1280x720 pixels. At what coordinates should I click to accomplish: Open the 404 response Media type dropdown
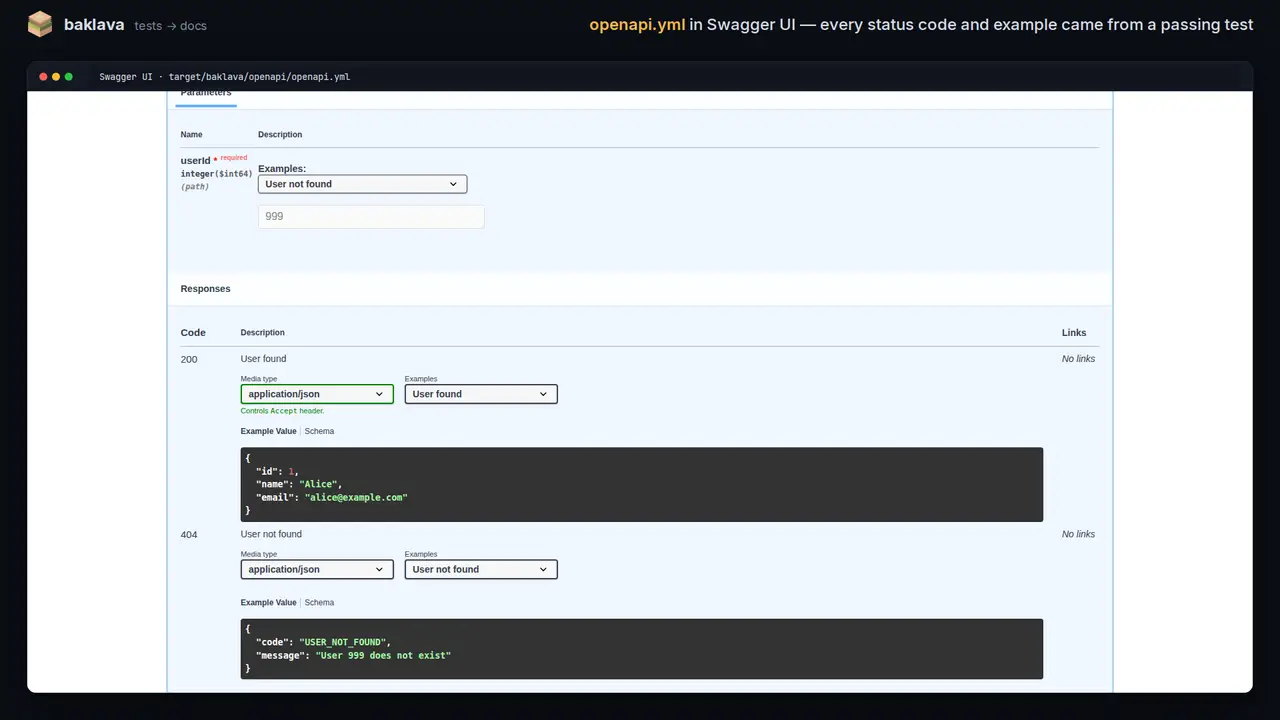317,569
